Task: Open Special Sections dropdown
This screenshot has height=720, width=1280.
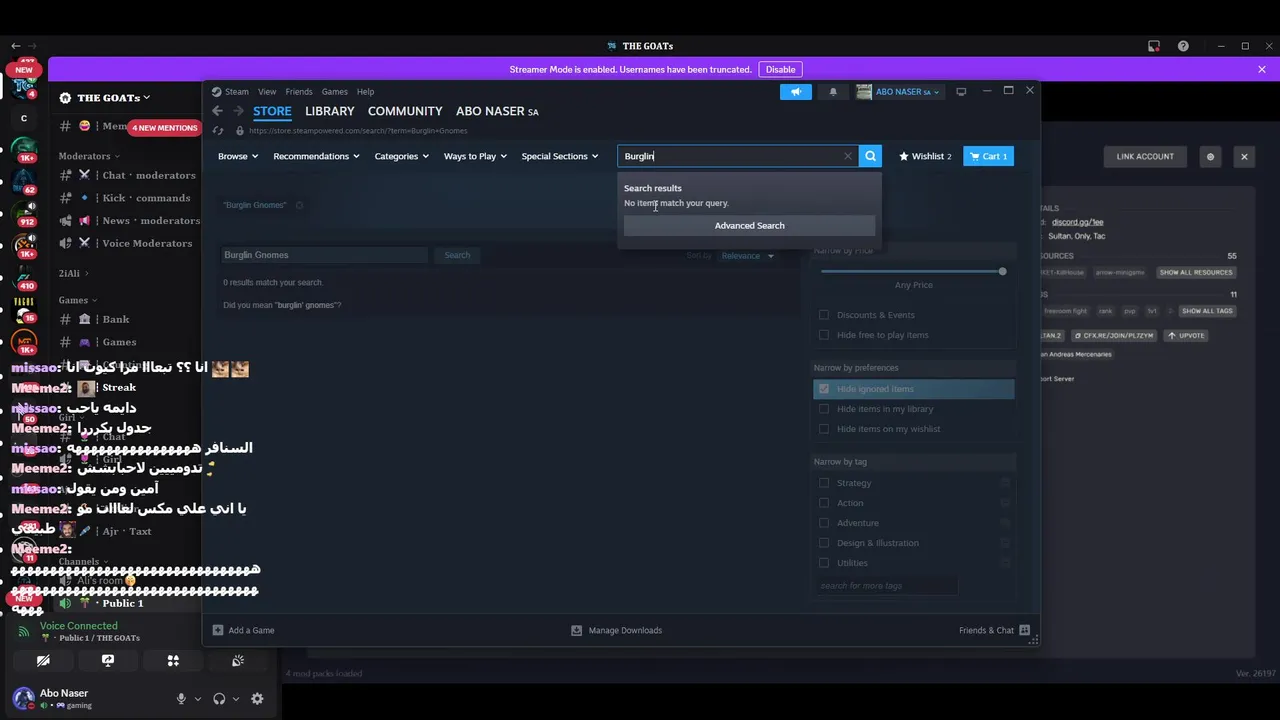Action: (560, 156)
